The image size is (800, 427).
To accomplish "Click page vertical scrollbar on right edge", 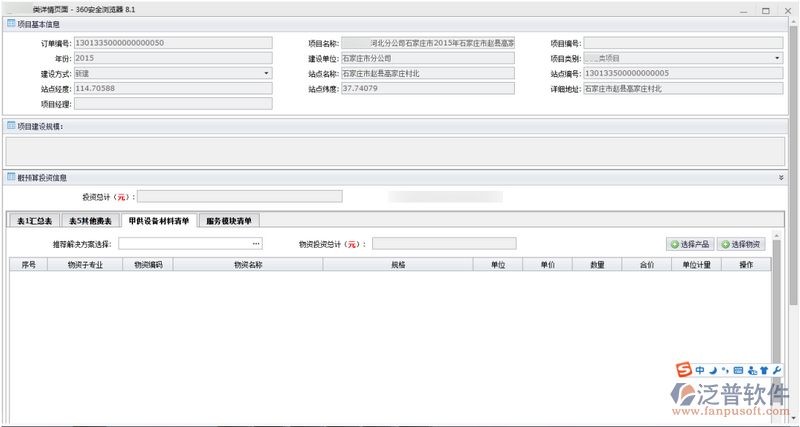I will click(793, 163).
